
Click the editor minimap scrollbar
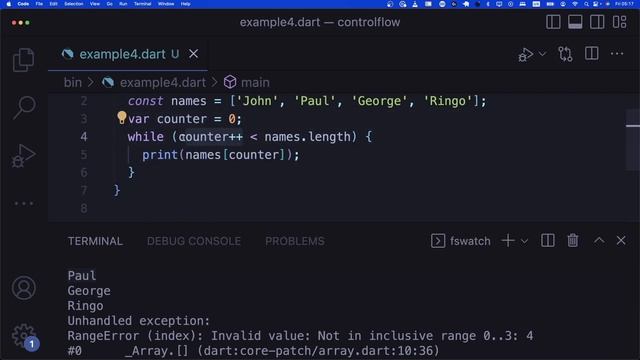coord(633,140)
